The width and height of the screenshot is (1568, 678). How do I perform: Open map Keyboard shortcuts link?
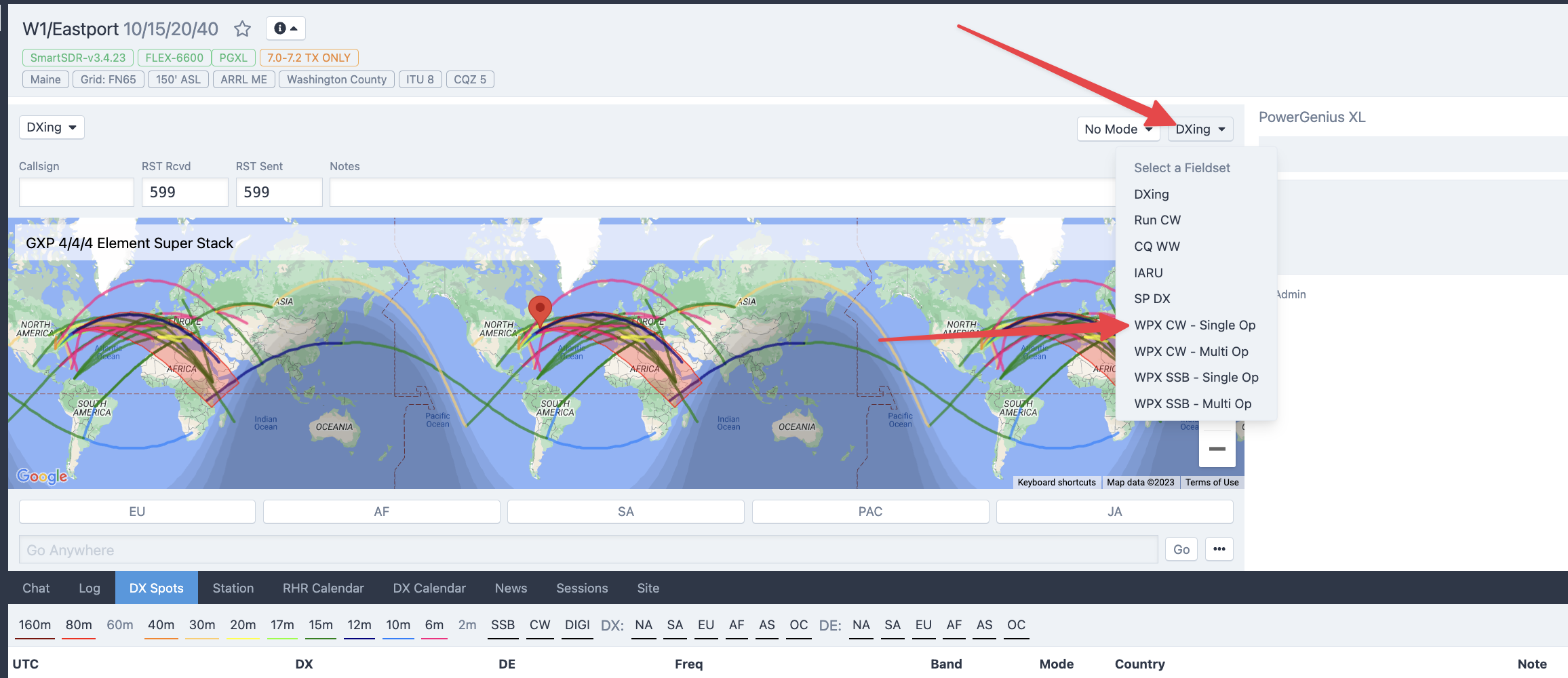point(1057,483)
